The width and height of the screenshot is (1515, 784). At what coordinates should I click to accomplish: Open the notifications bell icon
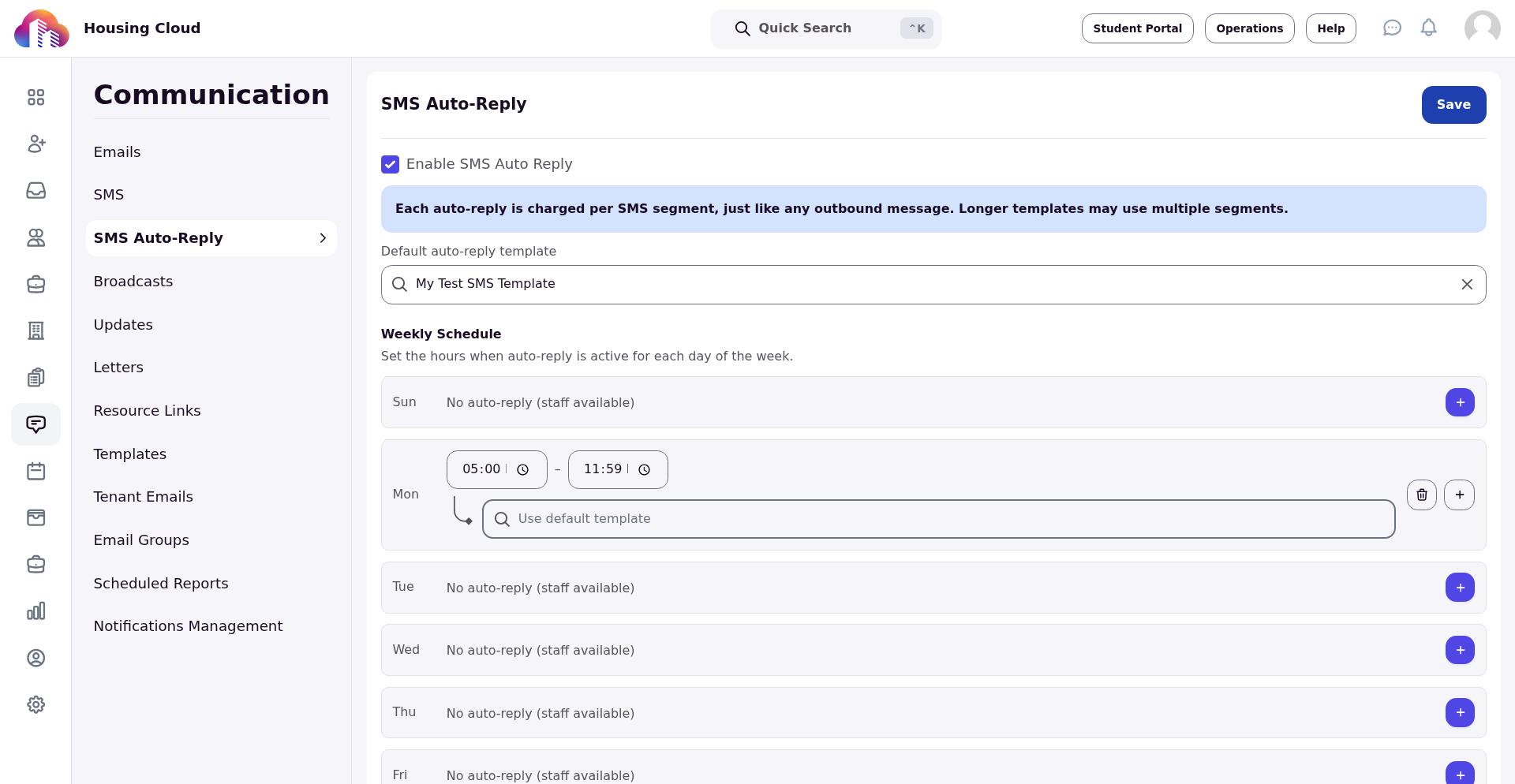1428,28
